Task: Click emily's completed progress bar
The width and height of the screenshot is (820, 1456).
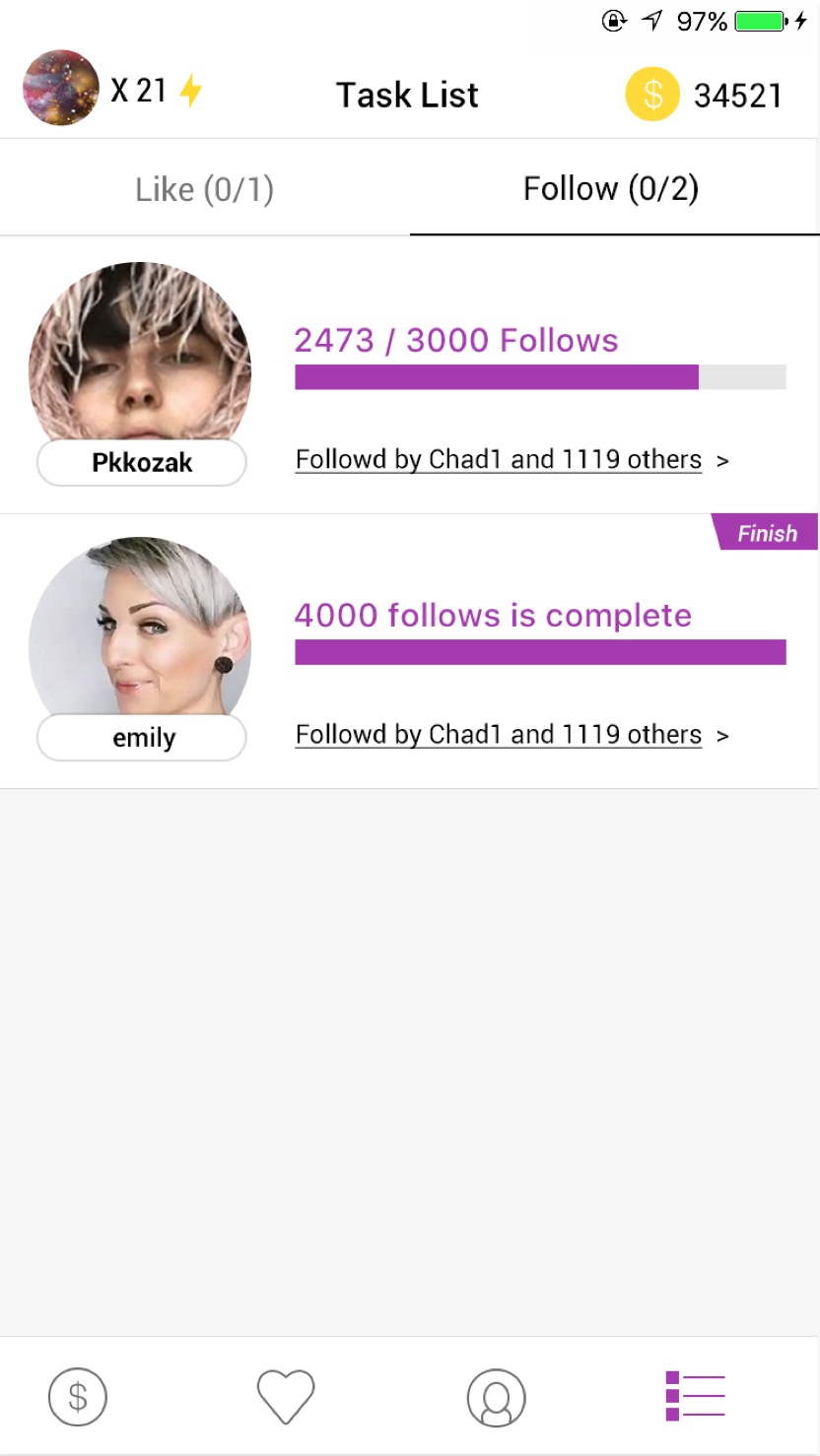Action: point(540,652)
